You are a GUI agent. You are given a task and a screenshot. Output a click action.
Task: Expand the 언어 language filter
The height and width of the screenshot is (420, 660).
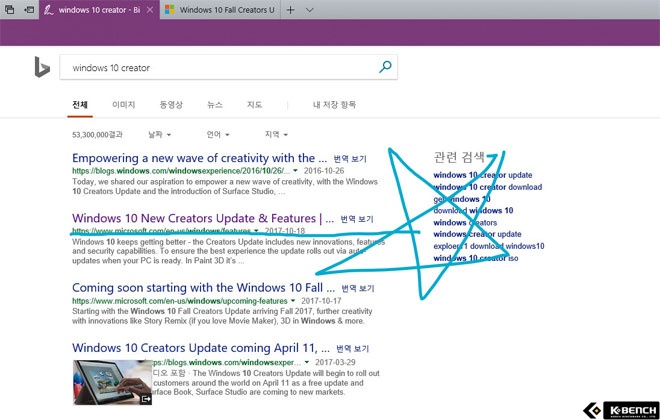(218, 135)
